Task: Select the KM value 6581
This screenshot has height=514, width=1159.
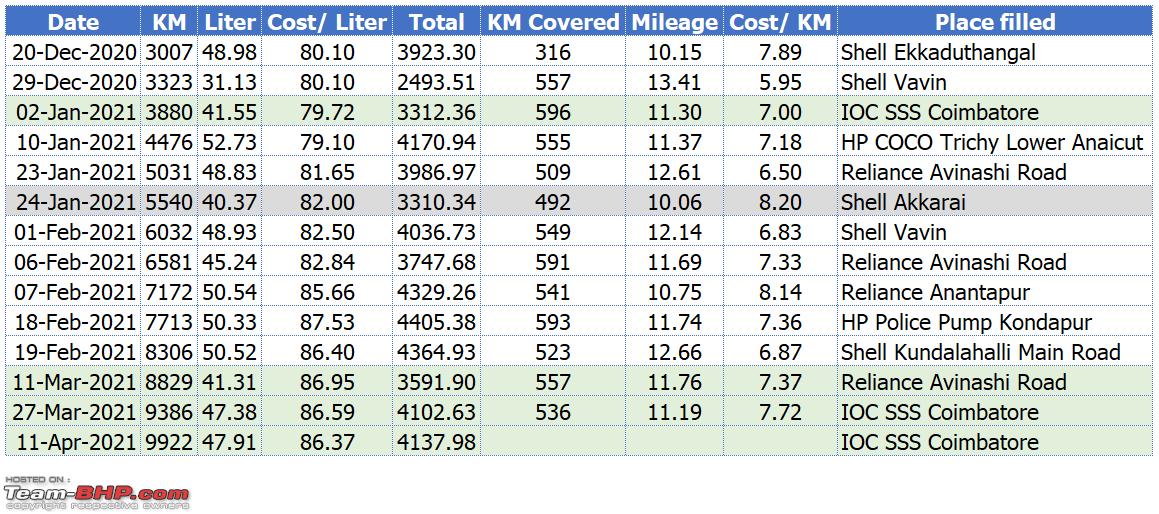Action: tap(169, 262)
